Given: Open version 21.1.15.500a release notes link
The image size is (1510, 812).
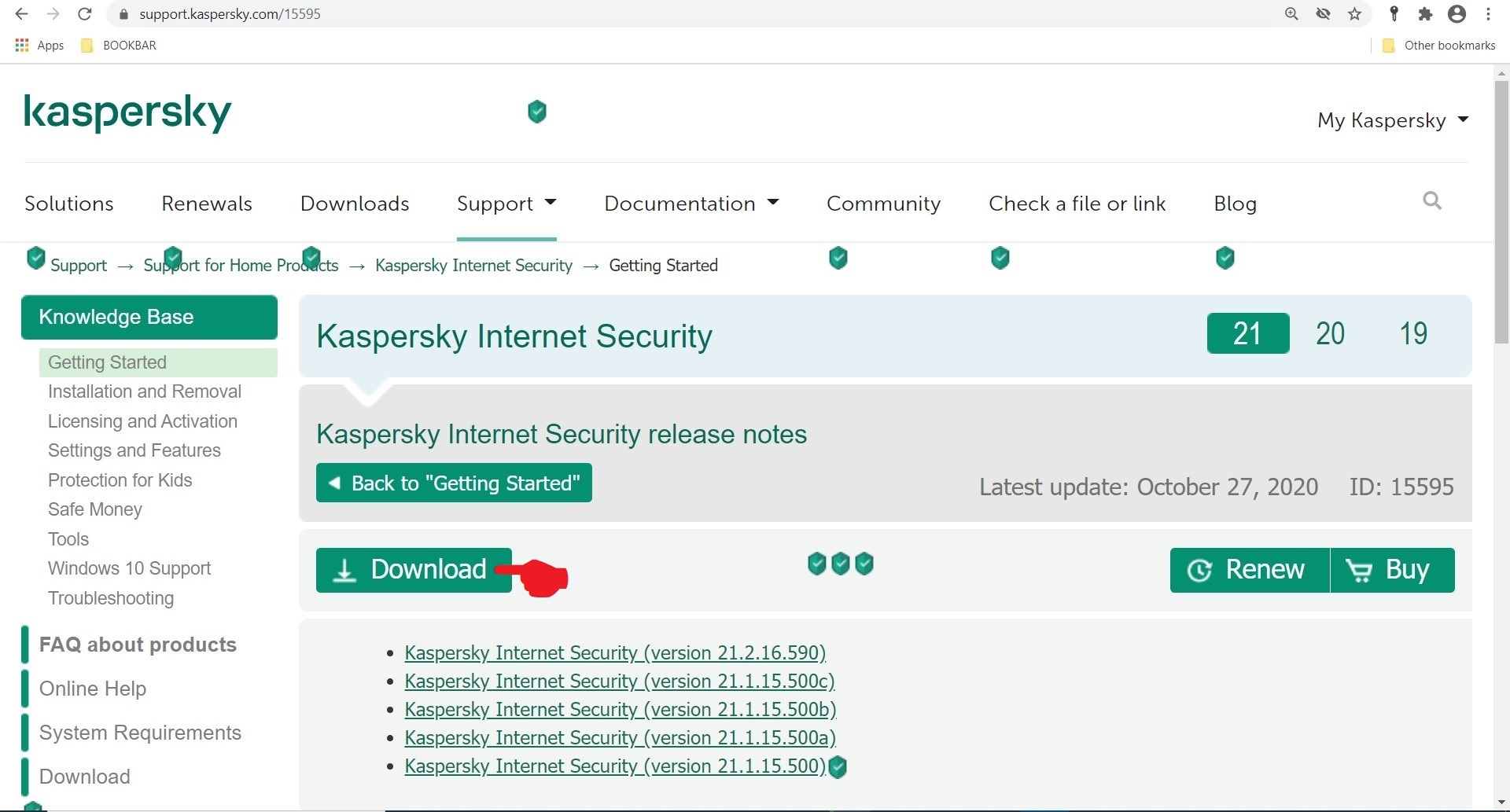Looking at the screenshot, I should click(x=620, y=738).
